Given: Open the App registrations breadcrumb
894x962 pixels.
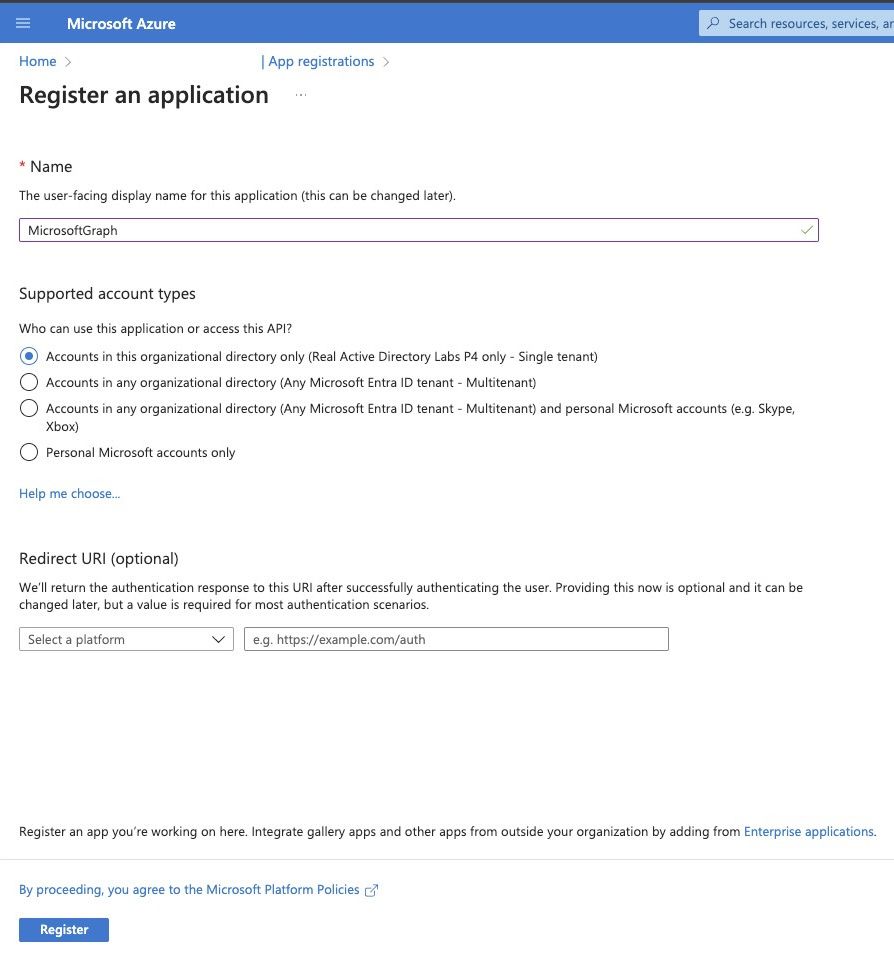Looking at the screenshot, I should tap(320, 61).
